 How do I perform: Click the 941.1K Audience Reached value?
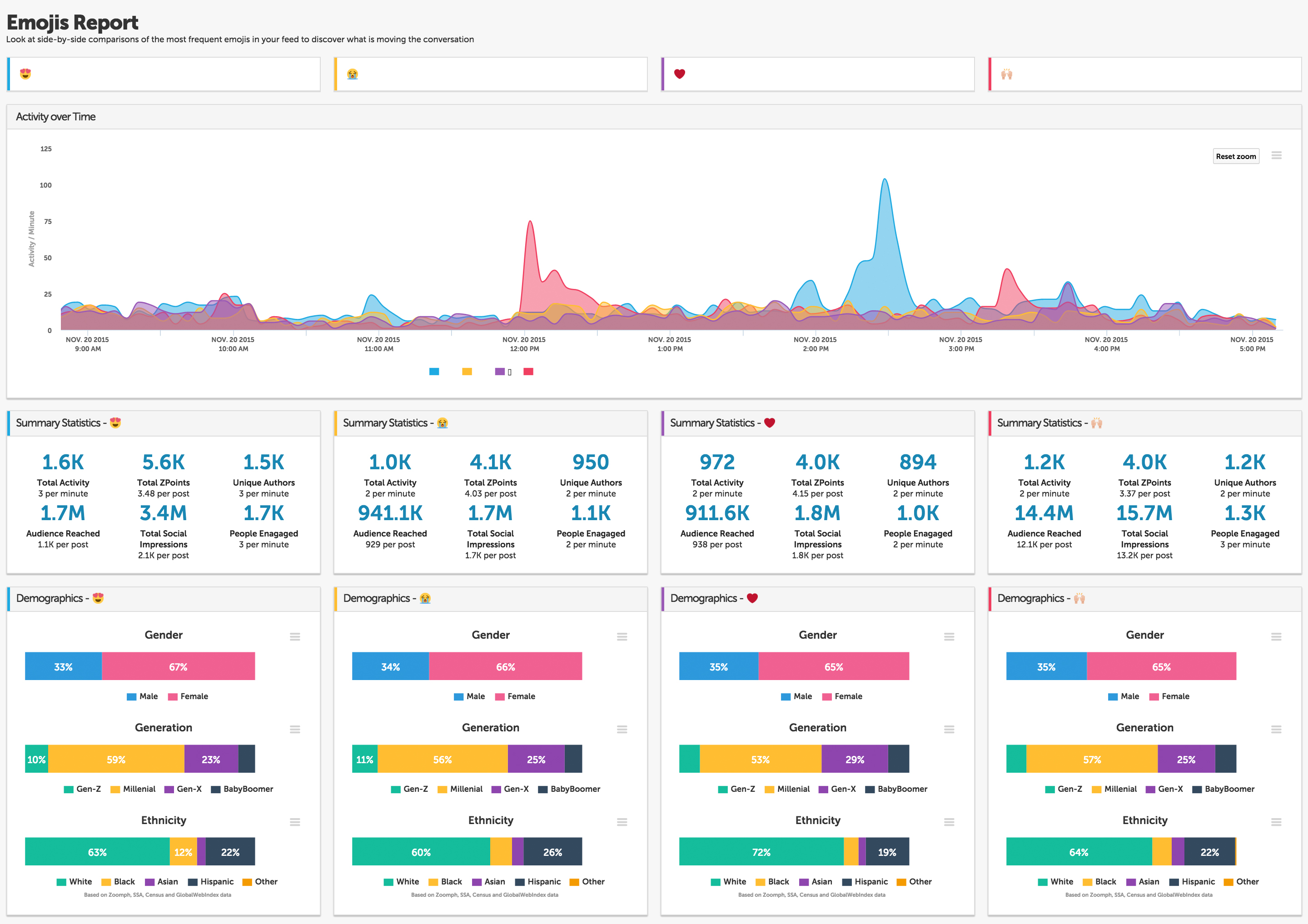pyautogui.click(x=390, y=513)
